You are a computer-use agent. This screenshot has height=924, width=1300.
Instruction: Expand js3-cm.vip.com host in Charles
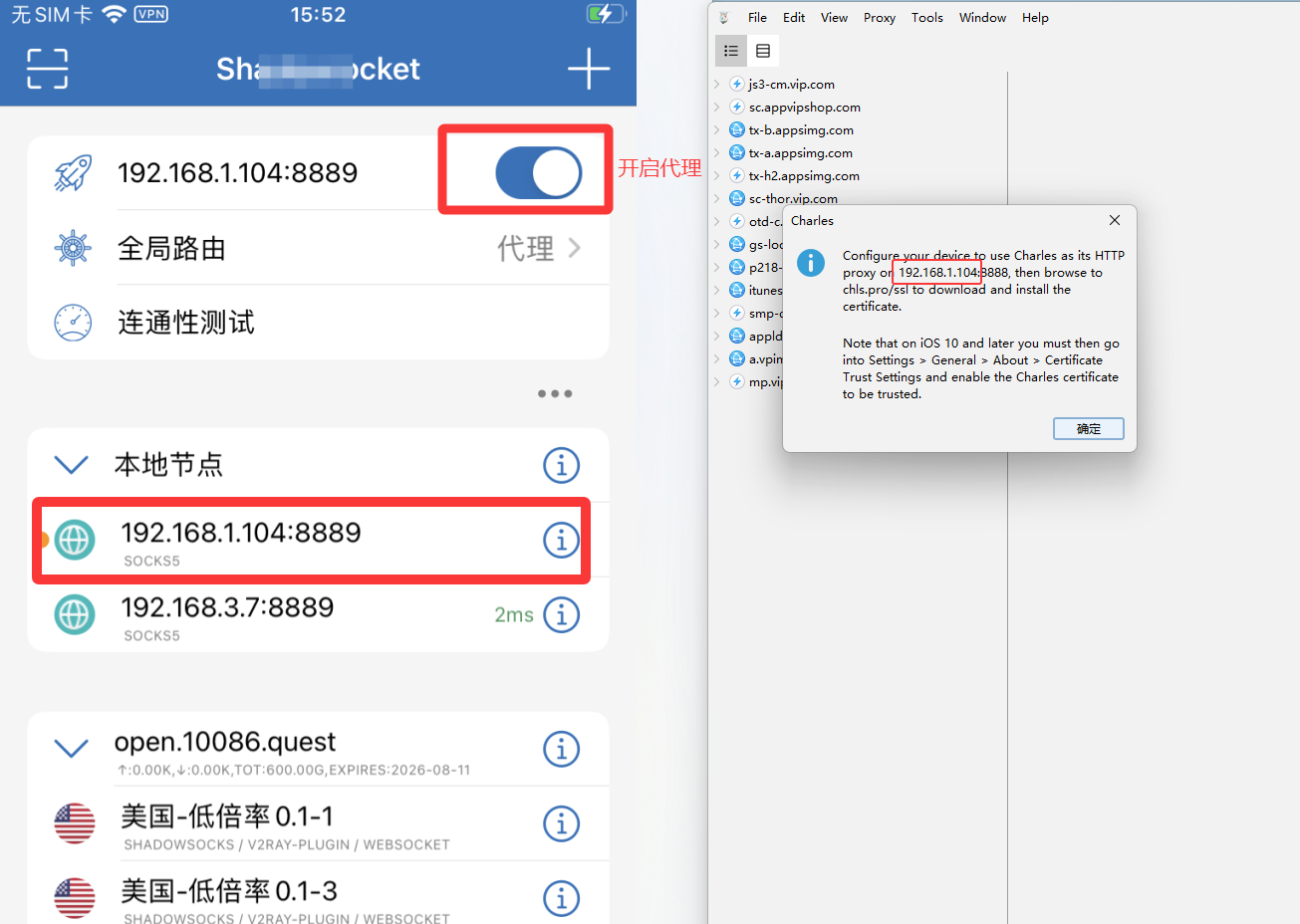[x=717, y=85]
